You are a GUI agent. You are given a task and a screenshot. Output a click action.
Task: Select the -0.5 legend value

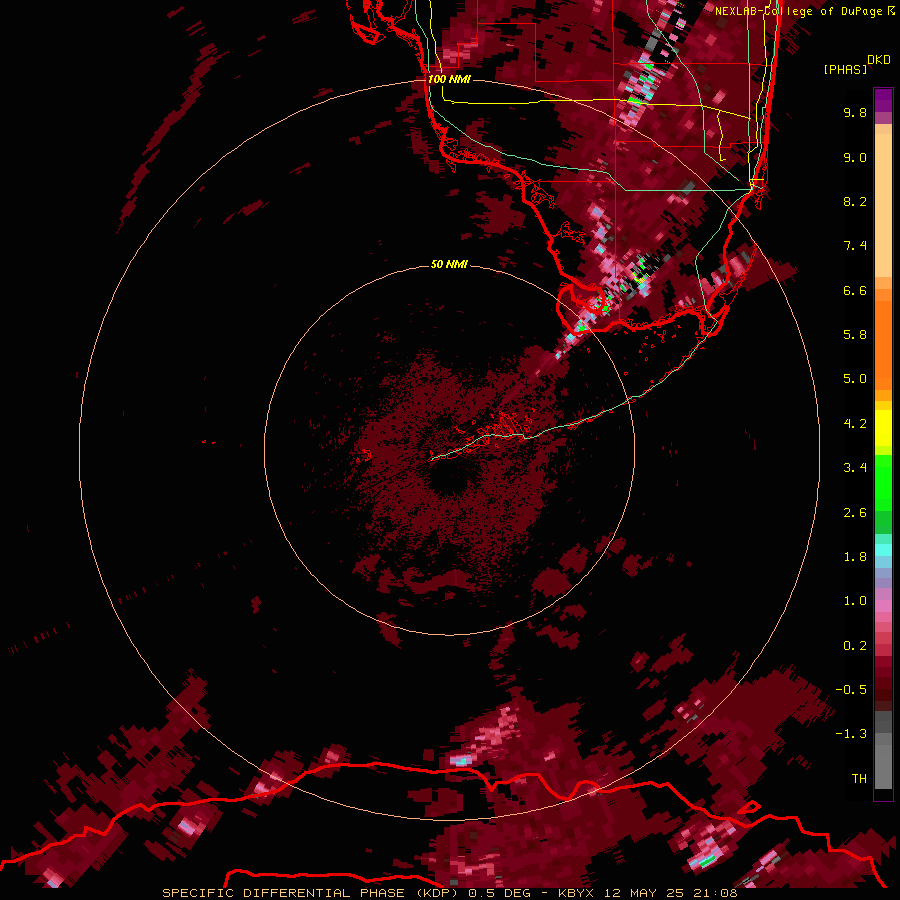point(851,690)
